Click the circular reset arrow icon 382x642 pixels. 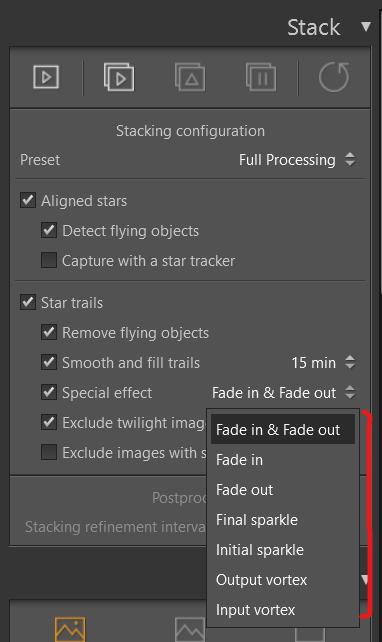point(334,77)
